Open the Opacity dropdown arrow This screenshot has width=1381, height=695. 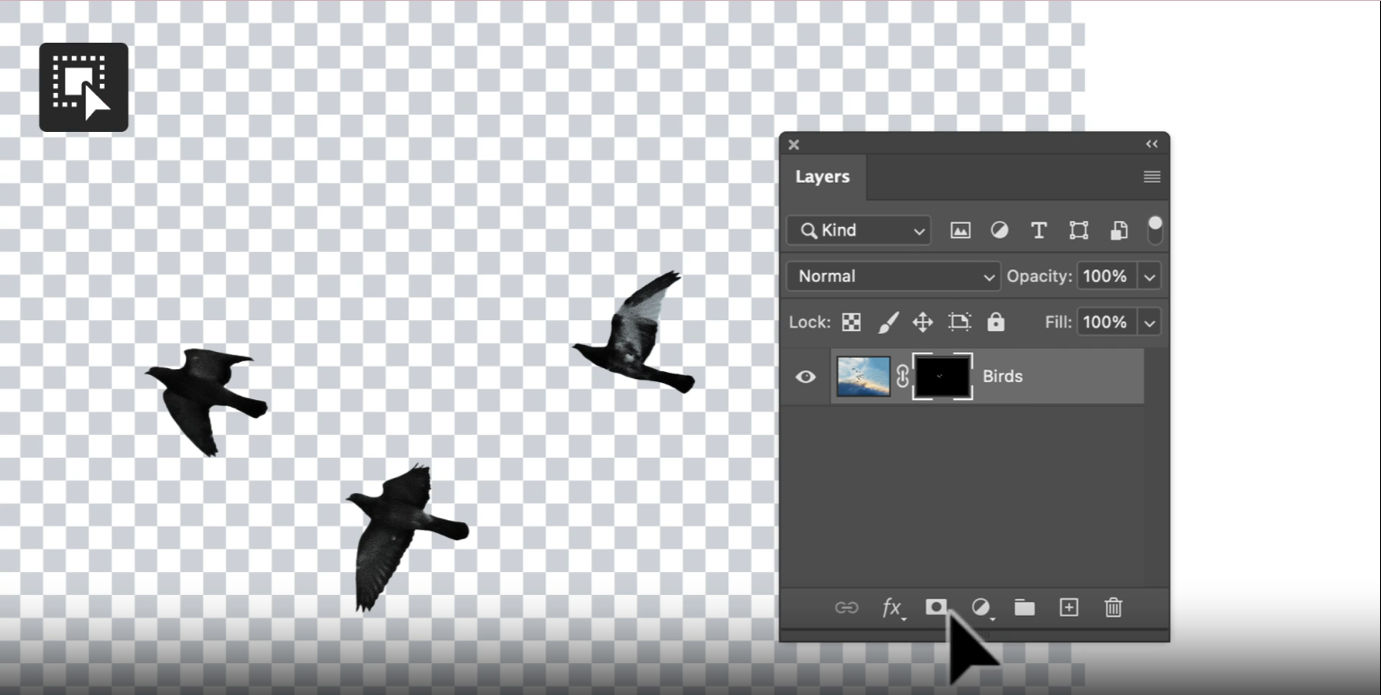[x=1149, y=276]
